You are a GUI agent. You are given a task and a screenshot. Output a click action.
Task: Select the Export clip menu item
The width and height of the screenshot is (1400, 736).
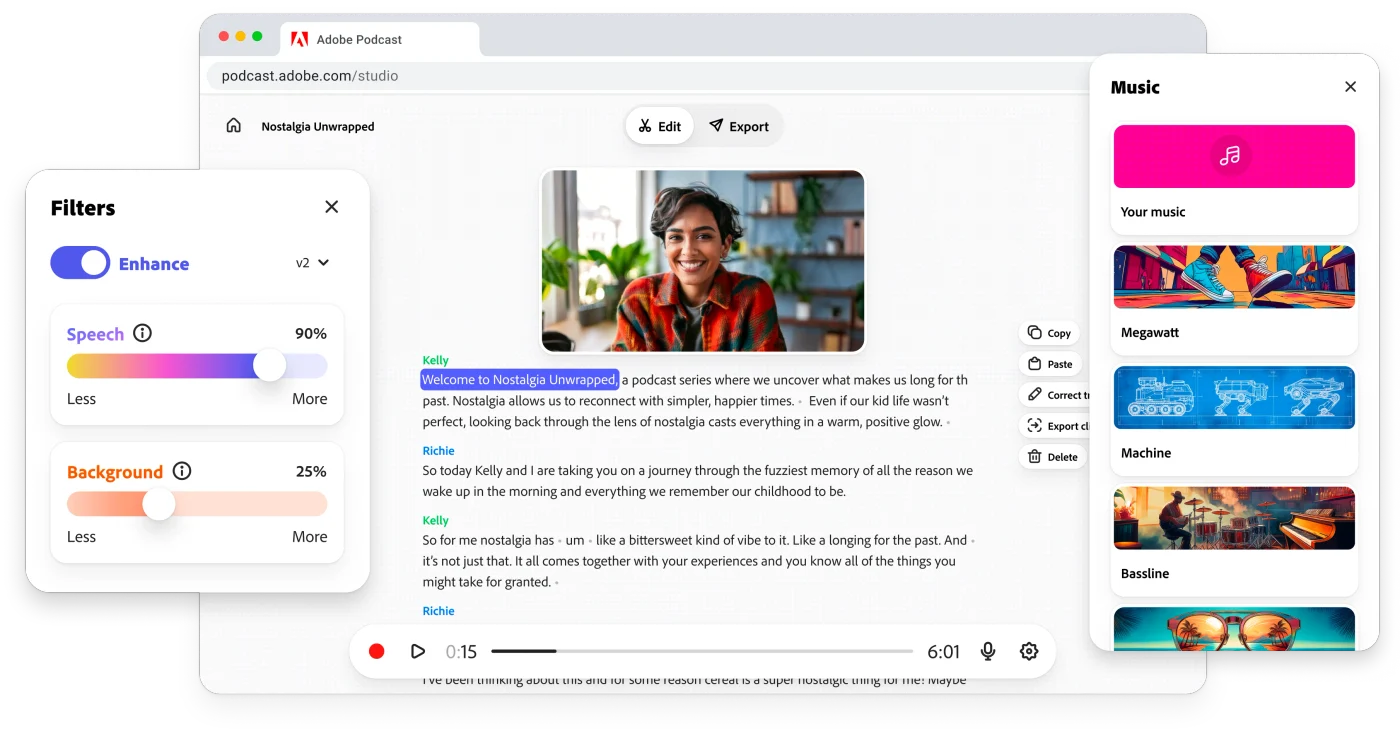(x=1055, y=426)
